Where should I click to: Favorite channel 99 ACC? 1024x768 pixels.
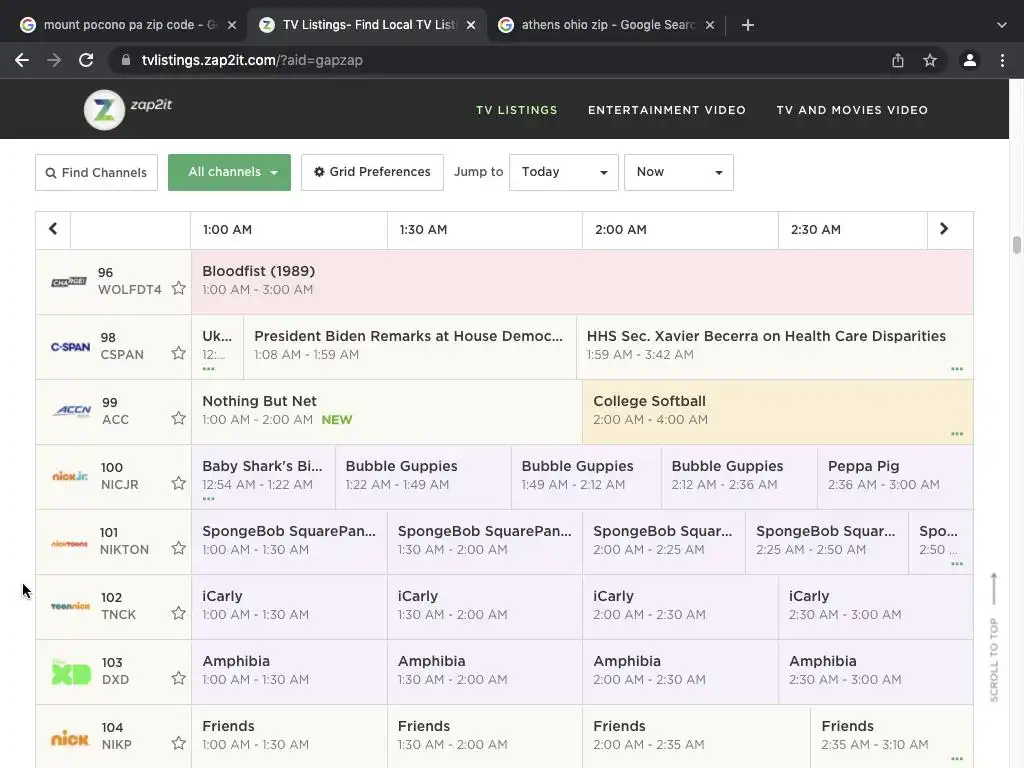(178, 418)
